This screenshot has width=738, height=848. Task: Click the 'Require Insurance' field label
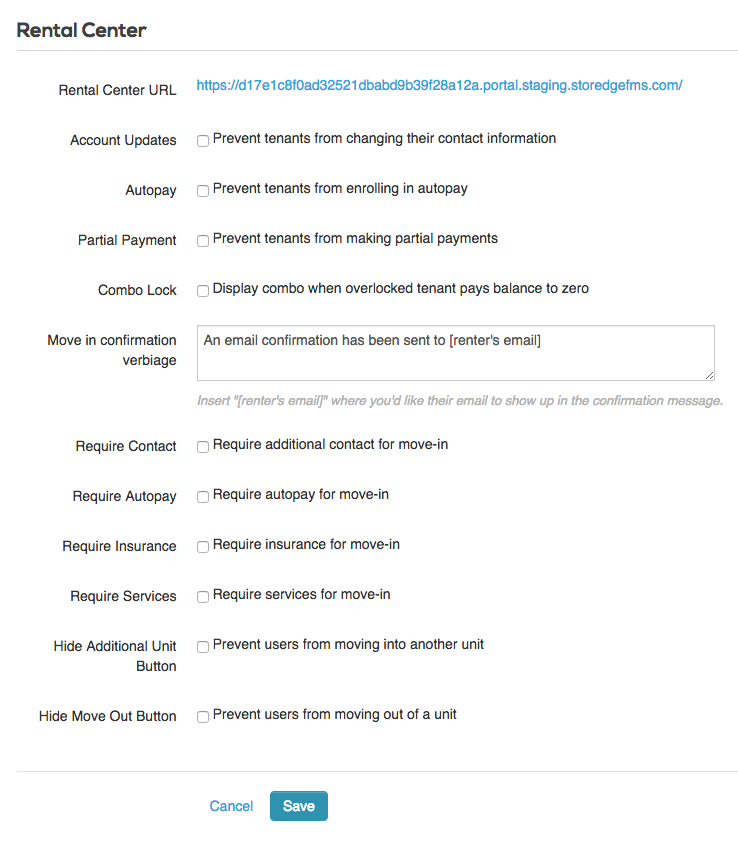click(119, 546)
